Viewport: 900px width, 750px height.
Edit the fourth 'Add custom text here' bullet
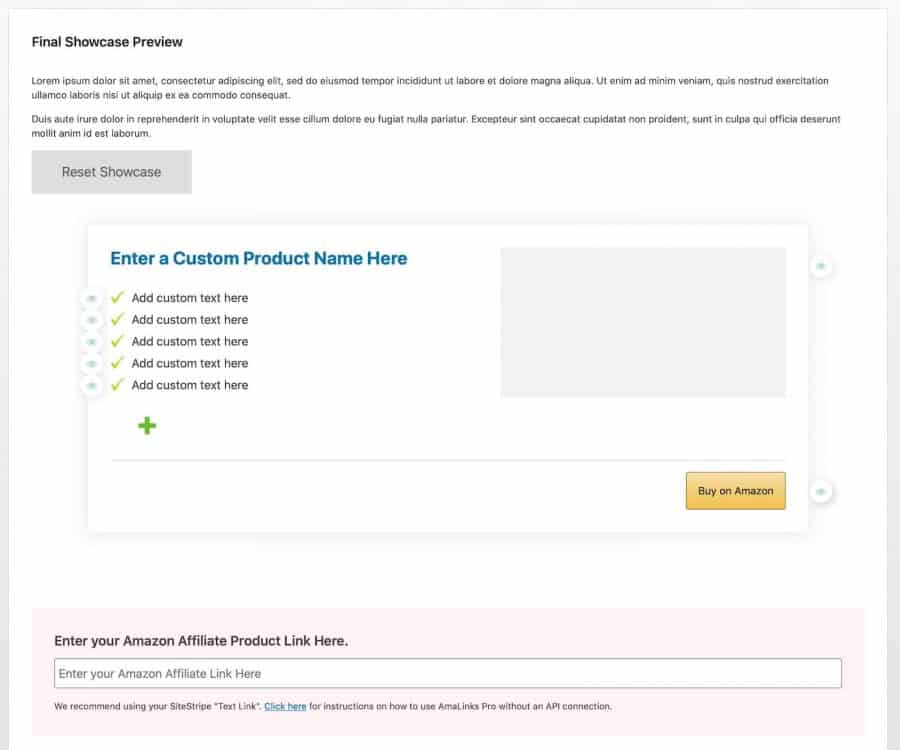point(190,363)
